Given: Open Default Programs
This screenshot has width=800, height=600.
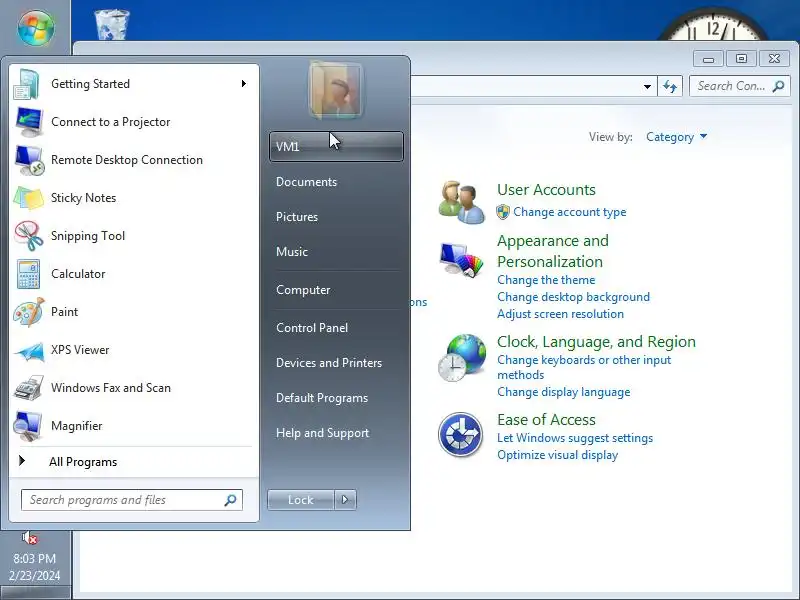Looking at the screenshot, I should click(x=322, y=397).
